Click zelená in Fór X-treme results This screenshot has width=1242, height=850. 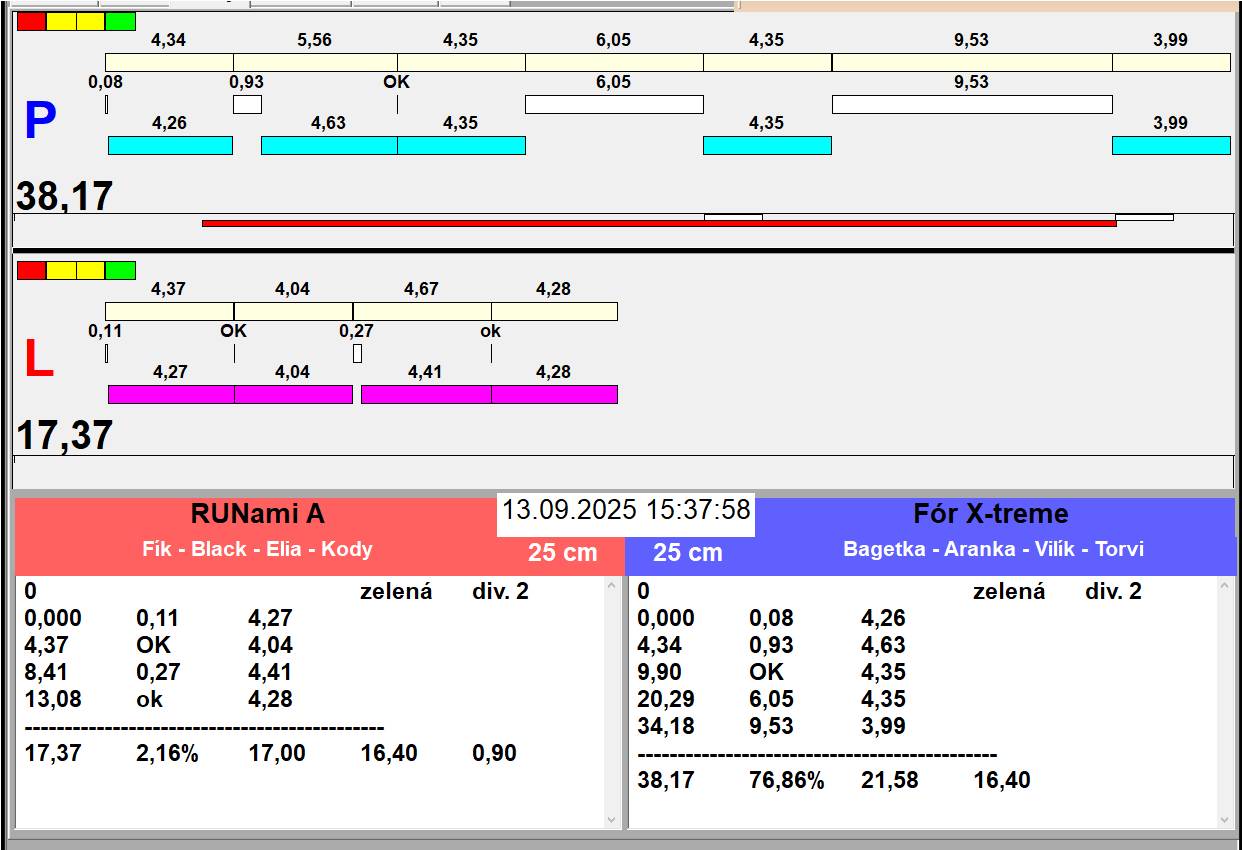1009,591
